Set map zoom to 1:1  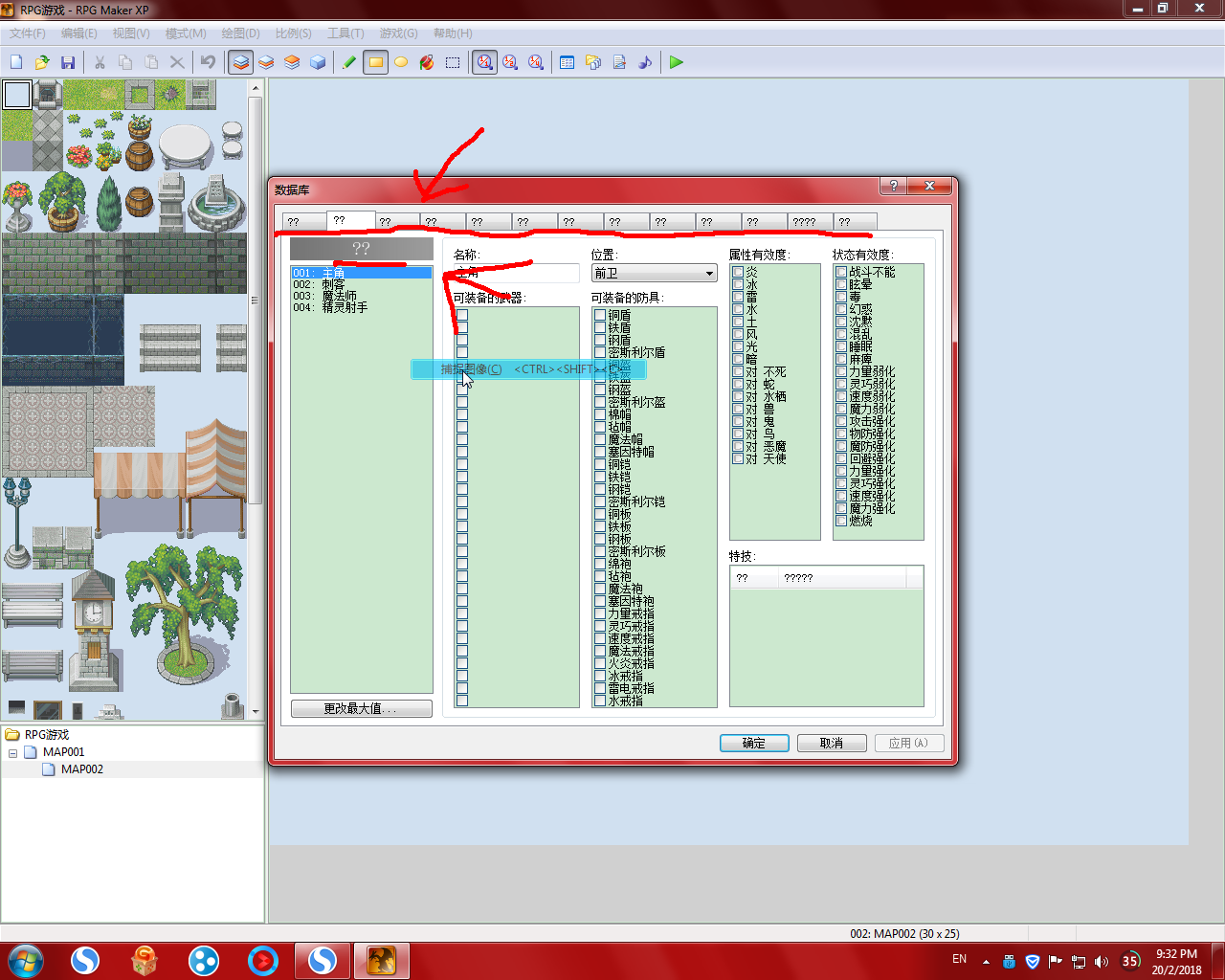(x=485, y=62)
